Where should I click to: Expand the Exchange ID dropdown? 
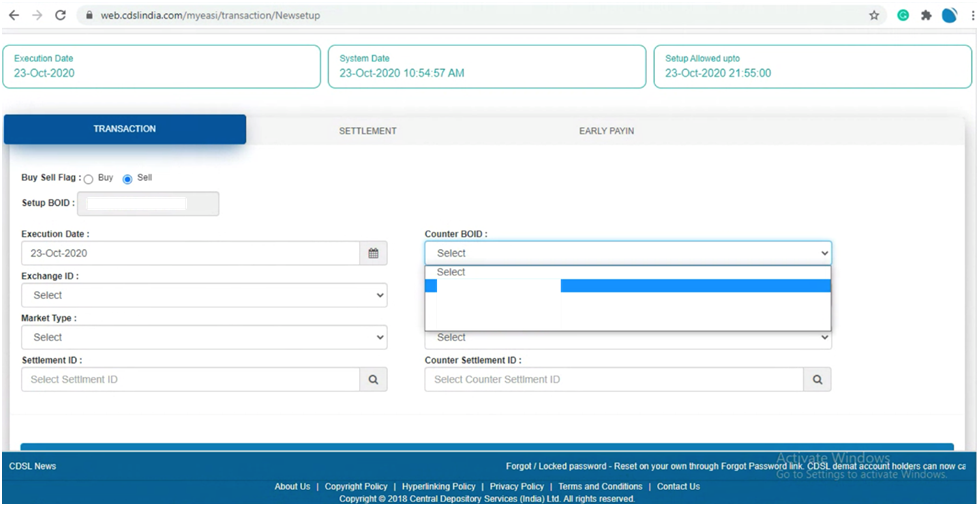click(x=204, y=296)
